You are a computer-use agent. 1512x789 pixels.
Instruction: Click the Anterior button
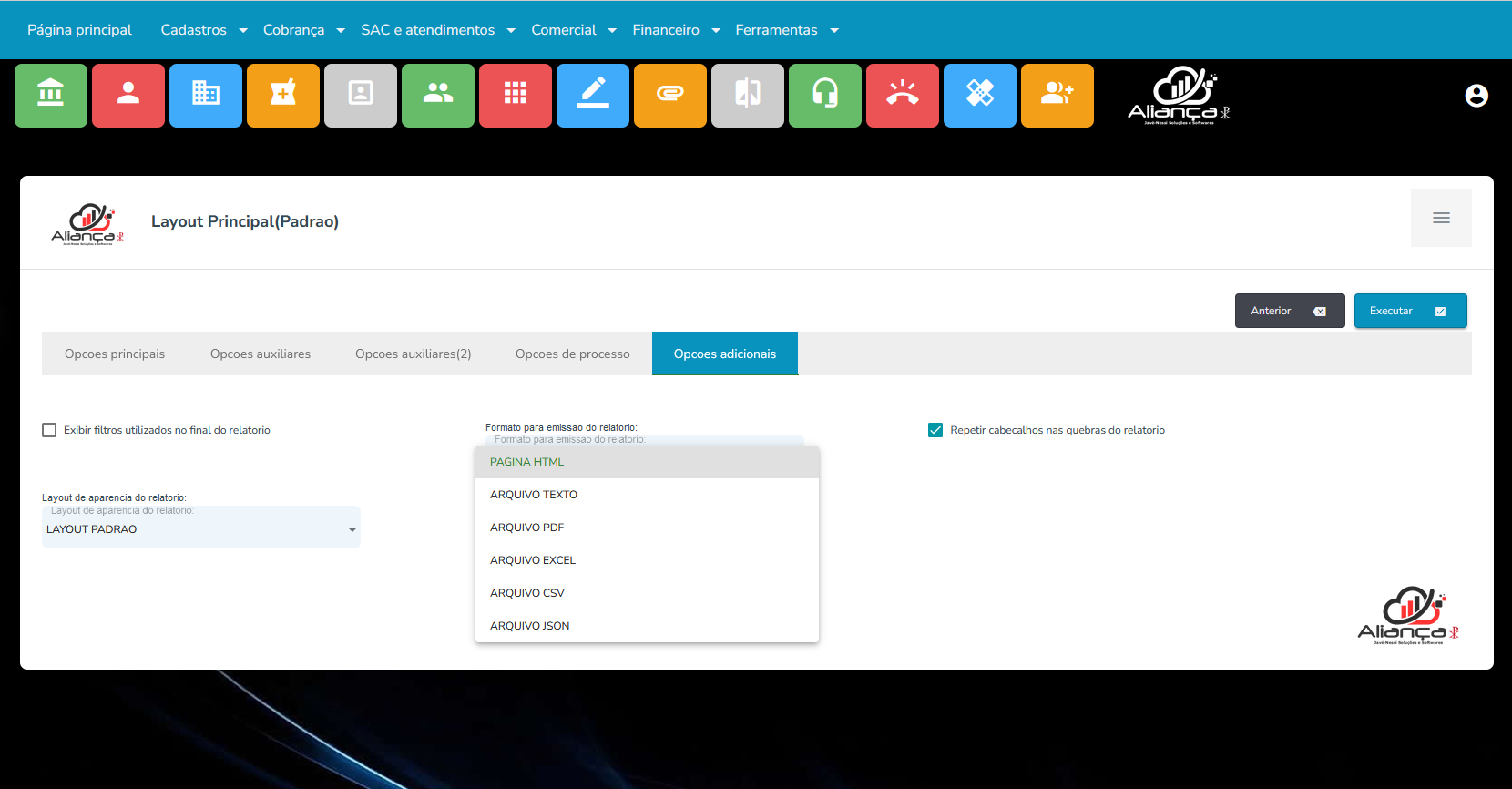point(1289,311)
